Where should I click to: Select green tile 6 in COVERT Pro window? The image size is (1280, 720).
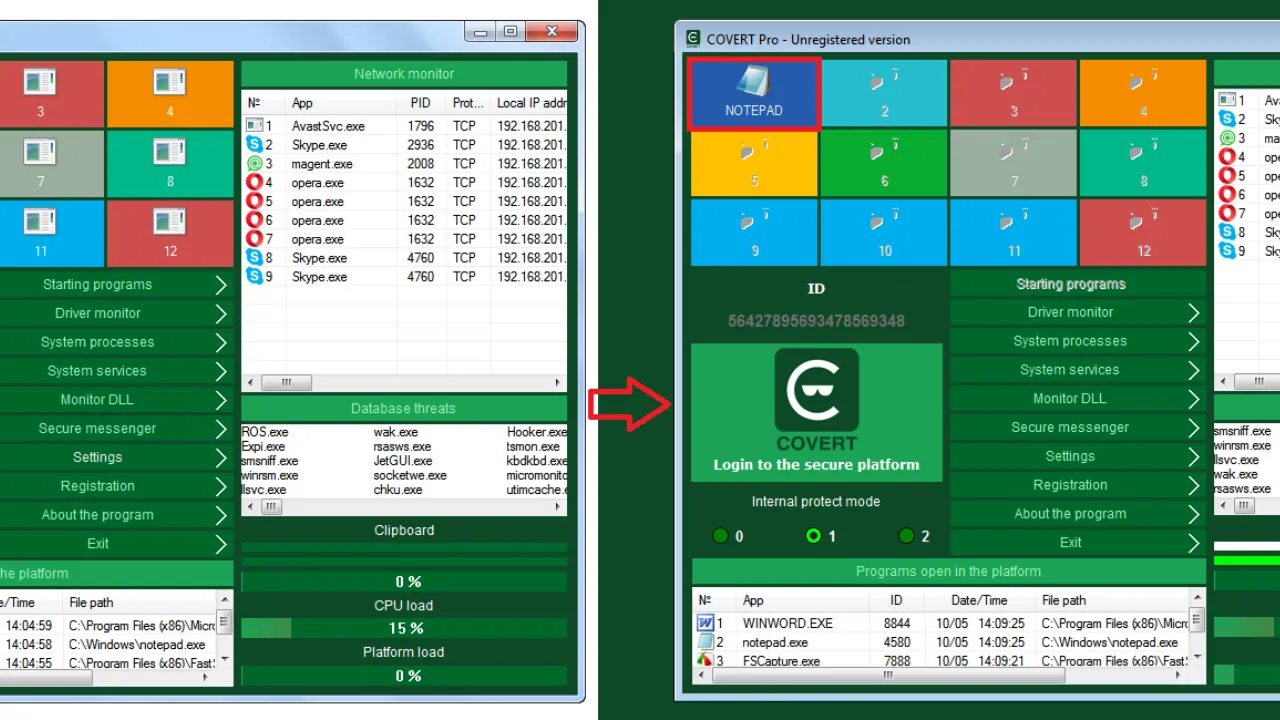click(x=884, y=164)
